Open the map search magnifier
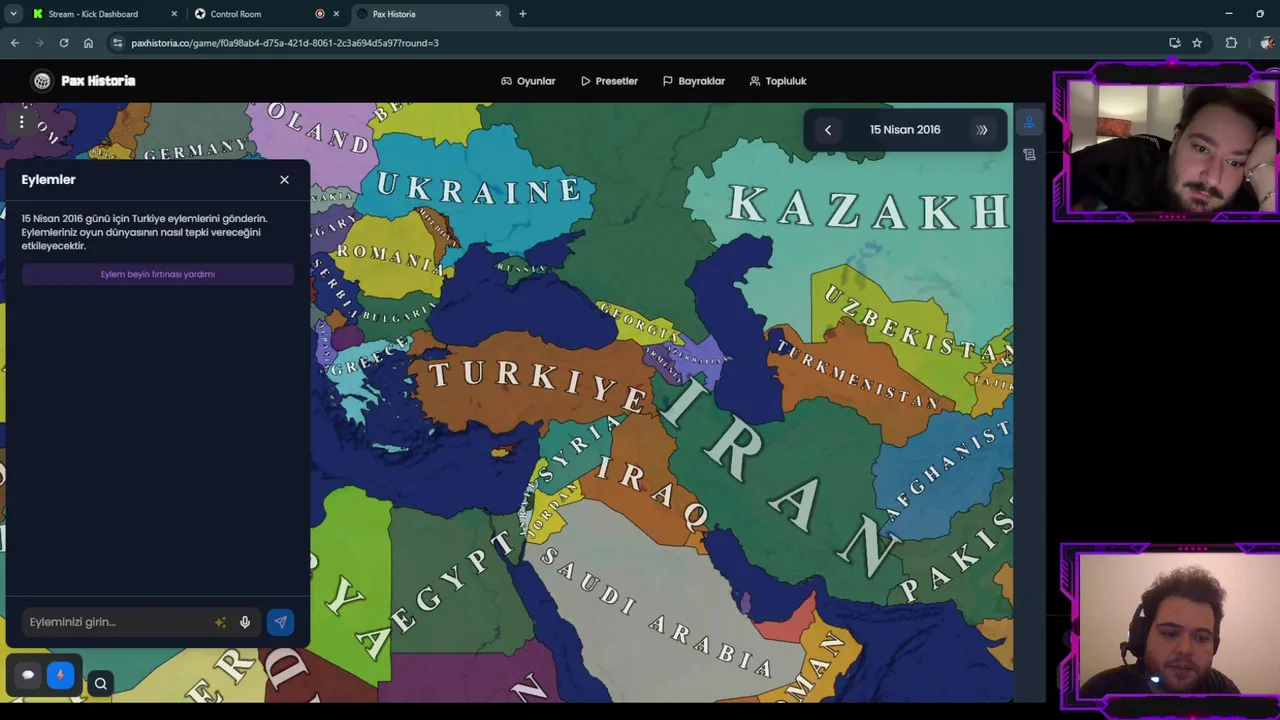The height and width of the screenshot is (720, 1280). [100, 684]
